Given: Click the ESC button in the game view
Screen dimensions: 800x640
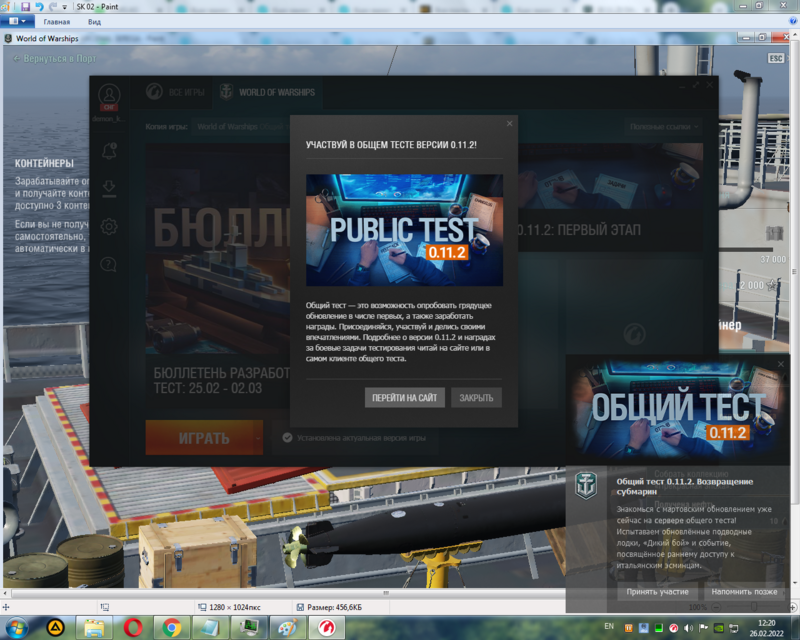Looking at the screenshot, I should (x=776, y=58).
